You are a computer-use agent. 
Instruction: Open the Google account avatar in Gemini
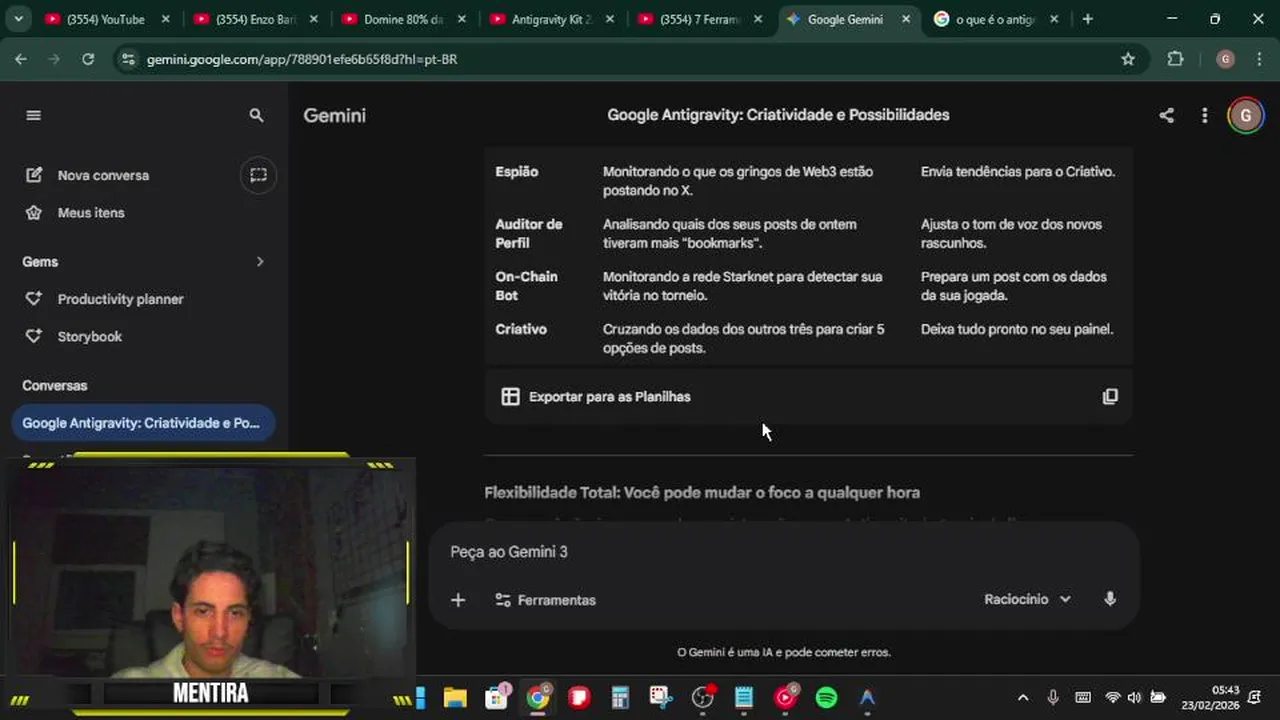click(1245, 115)
